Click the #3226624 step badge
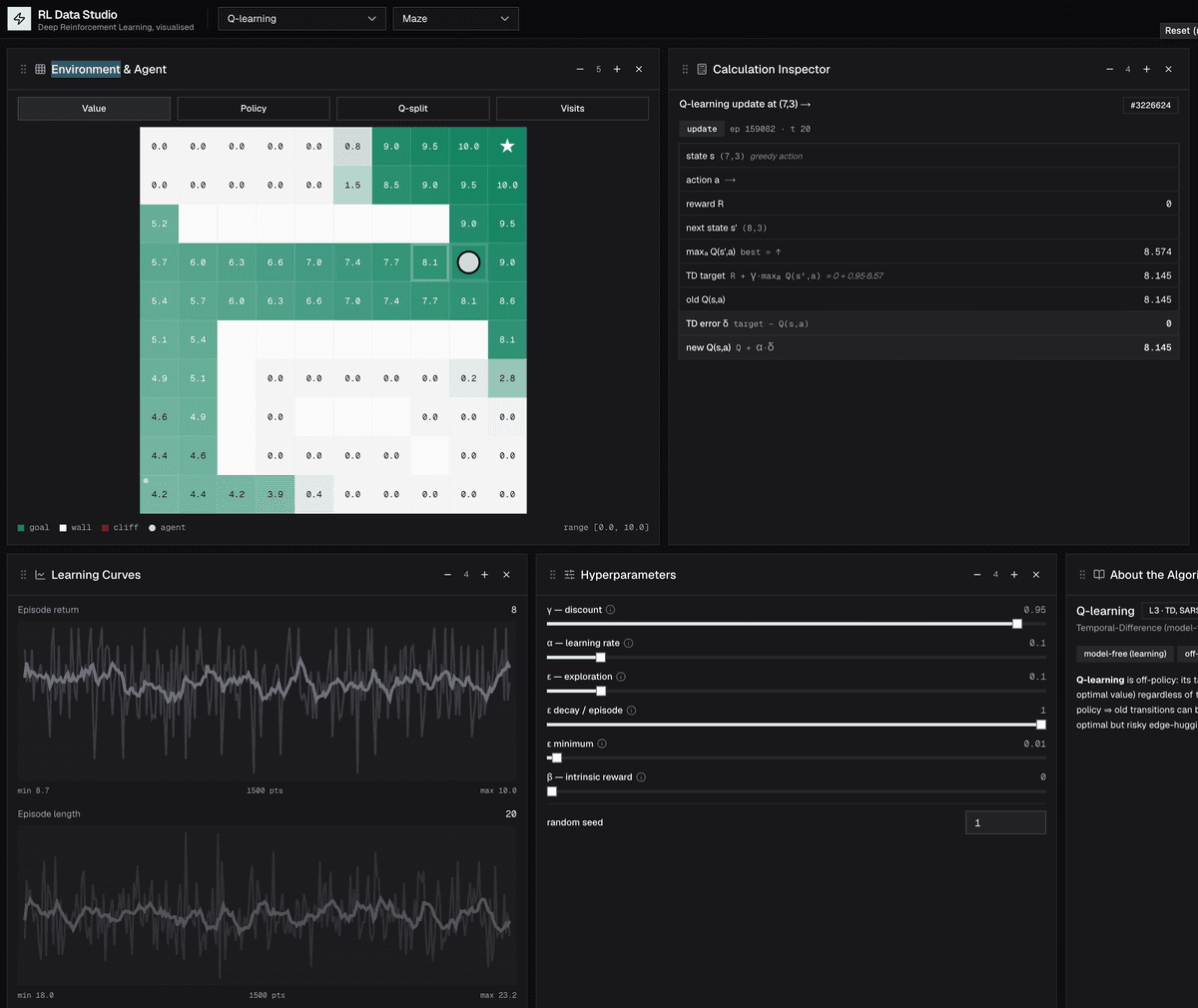The height and width of the screenshot is (1008, 1198). [x=1151, y=105]
